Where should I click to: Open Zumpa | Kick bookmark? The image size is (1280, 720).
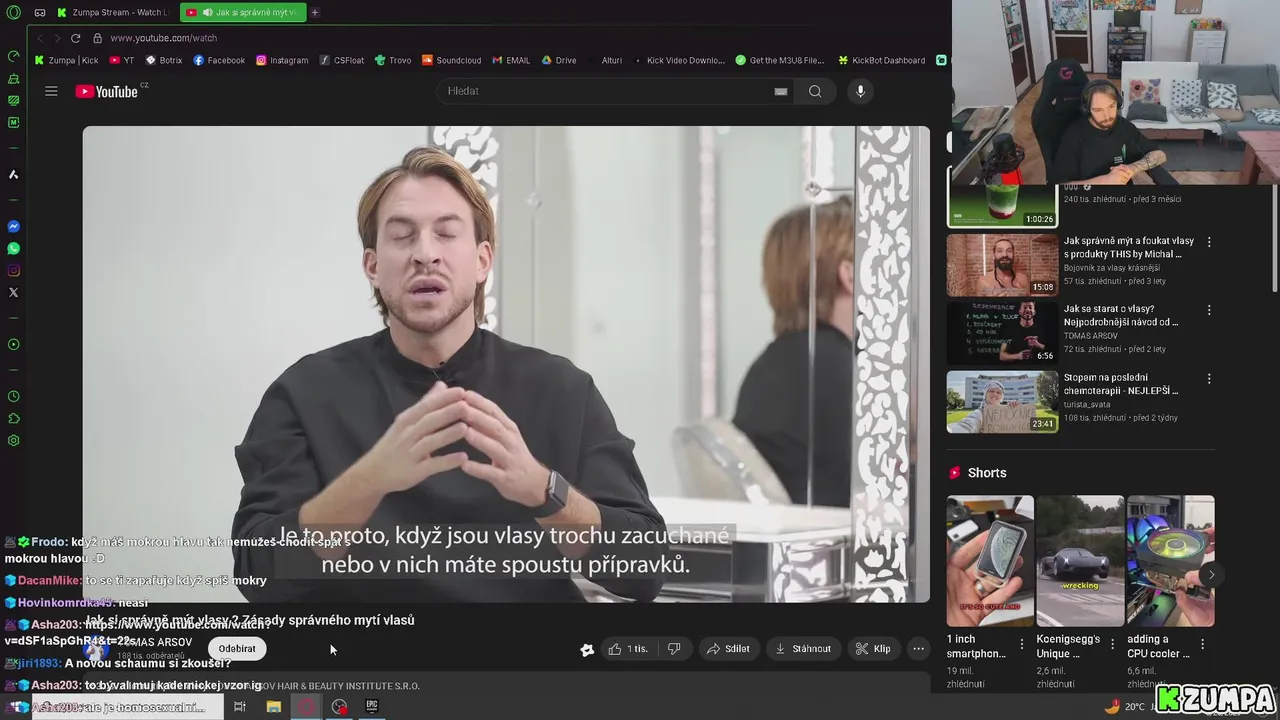click(x=67, y=60)
